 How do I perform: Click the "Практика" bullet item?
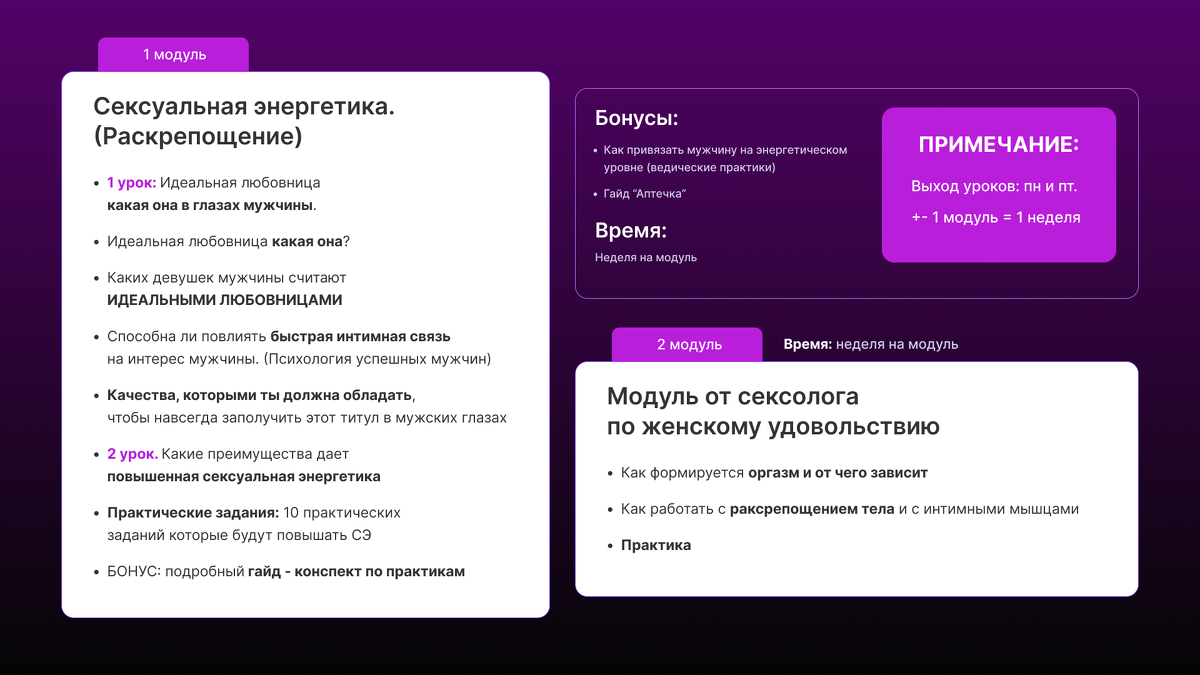coord(655,546)
